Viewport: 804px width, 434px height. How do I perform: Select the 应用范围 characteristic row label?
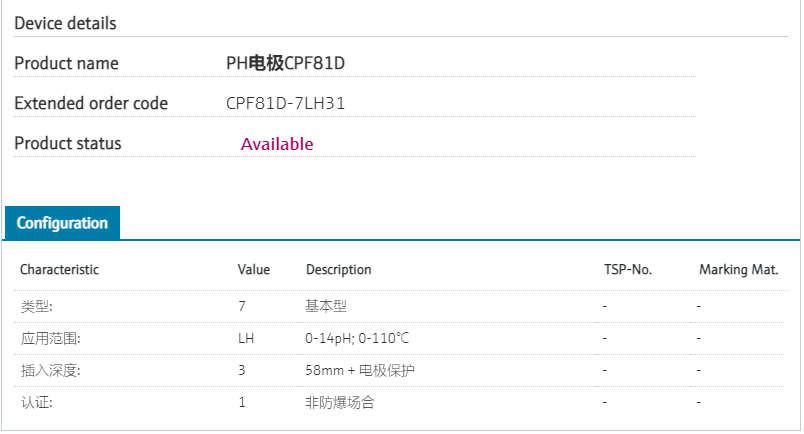click(x=50, y=338)
